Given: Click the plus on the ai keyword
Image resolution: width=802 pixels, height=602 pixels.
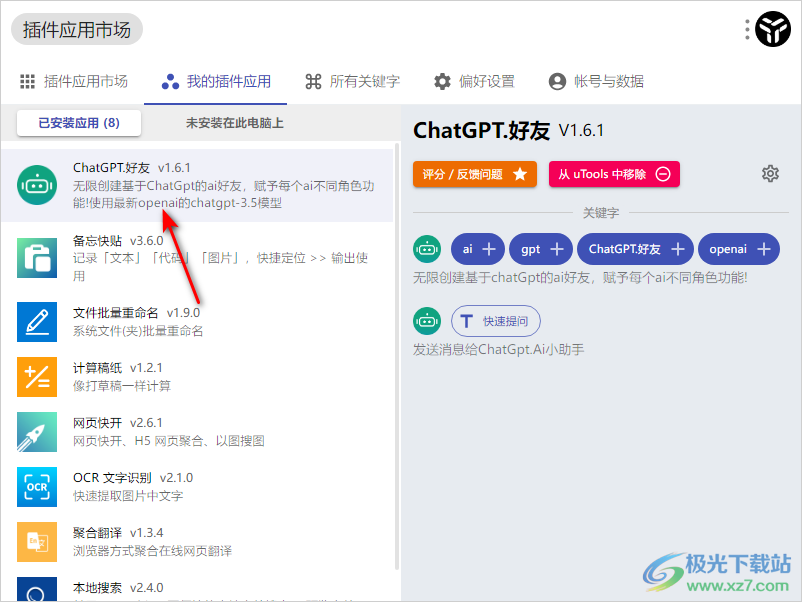Looking at the screenshot, I should (489, 249).
